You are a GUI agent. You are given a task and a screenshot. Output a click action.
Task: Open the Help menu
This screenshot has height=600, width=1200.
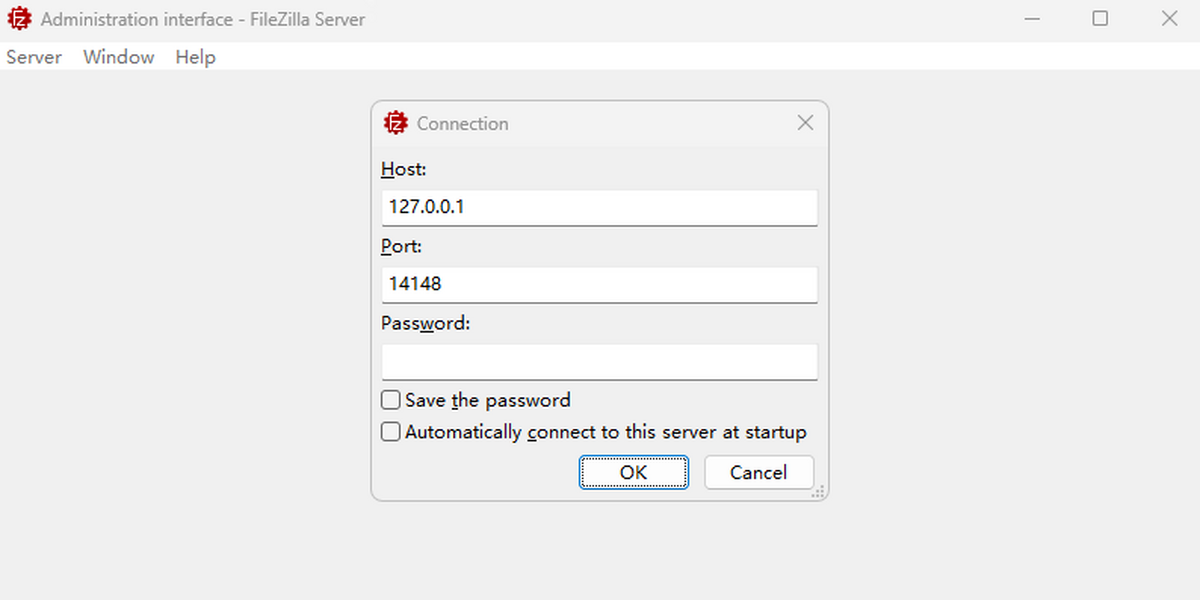click(x=195, y=57)
